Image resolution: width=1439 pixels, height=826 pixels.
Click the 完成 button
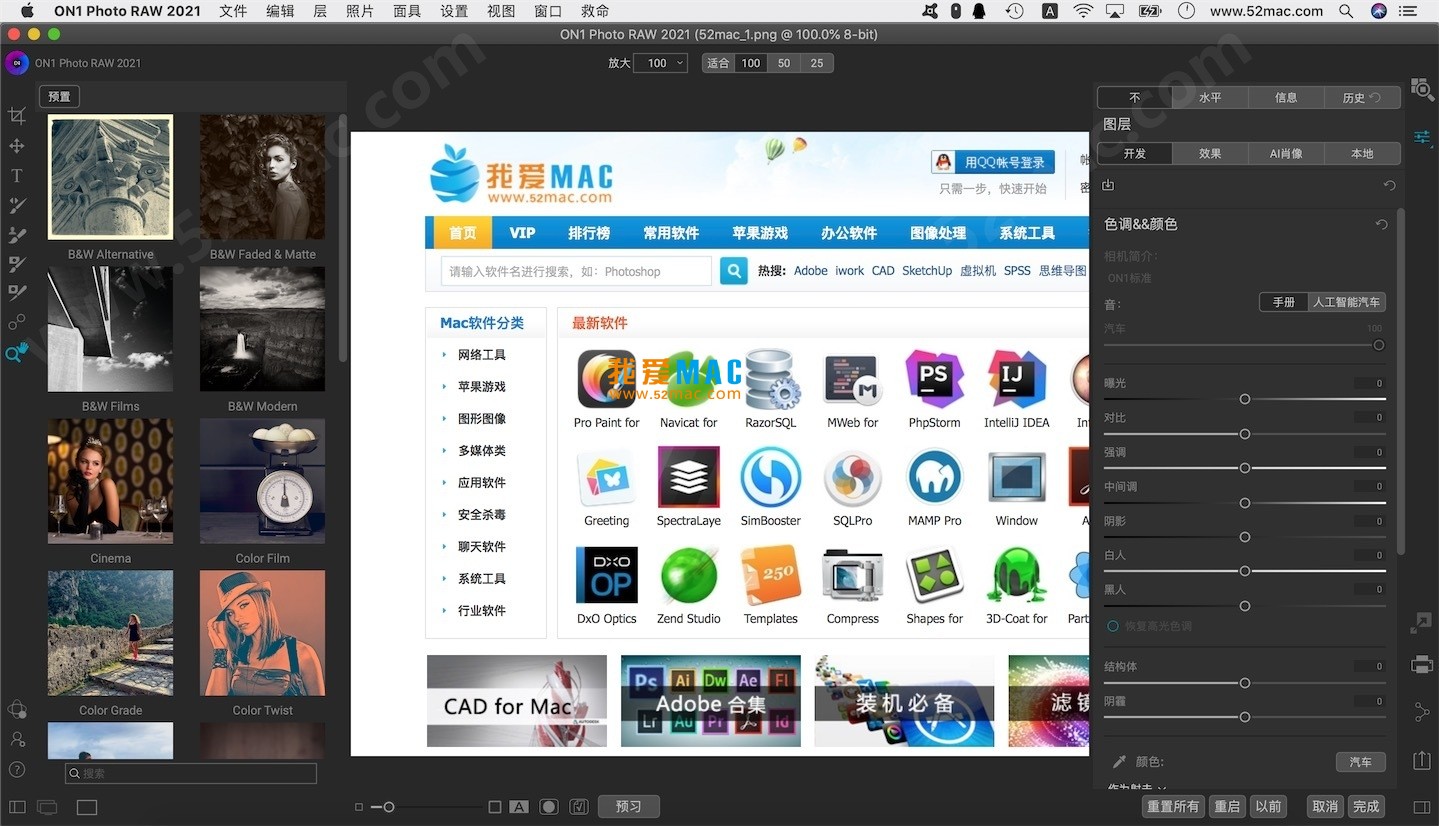1366,807
